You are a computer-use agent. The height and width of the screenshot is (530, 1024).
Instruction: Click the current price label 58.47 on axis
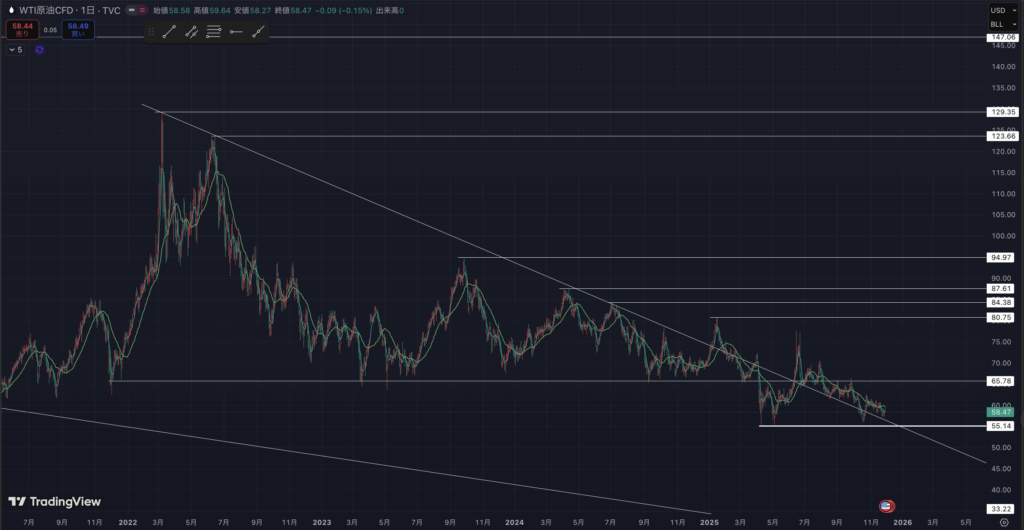(1001, 412)
